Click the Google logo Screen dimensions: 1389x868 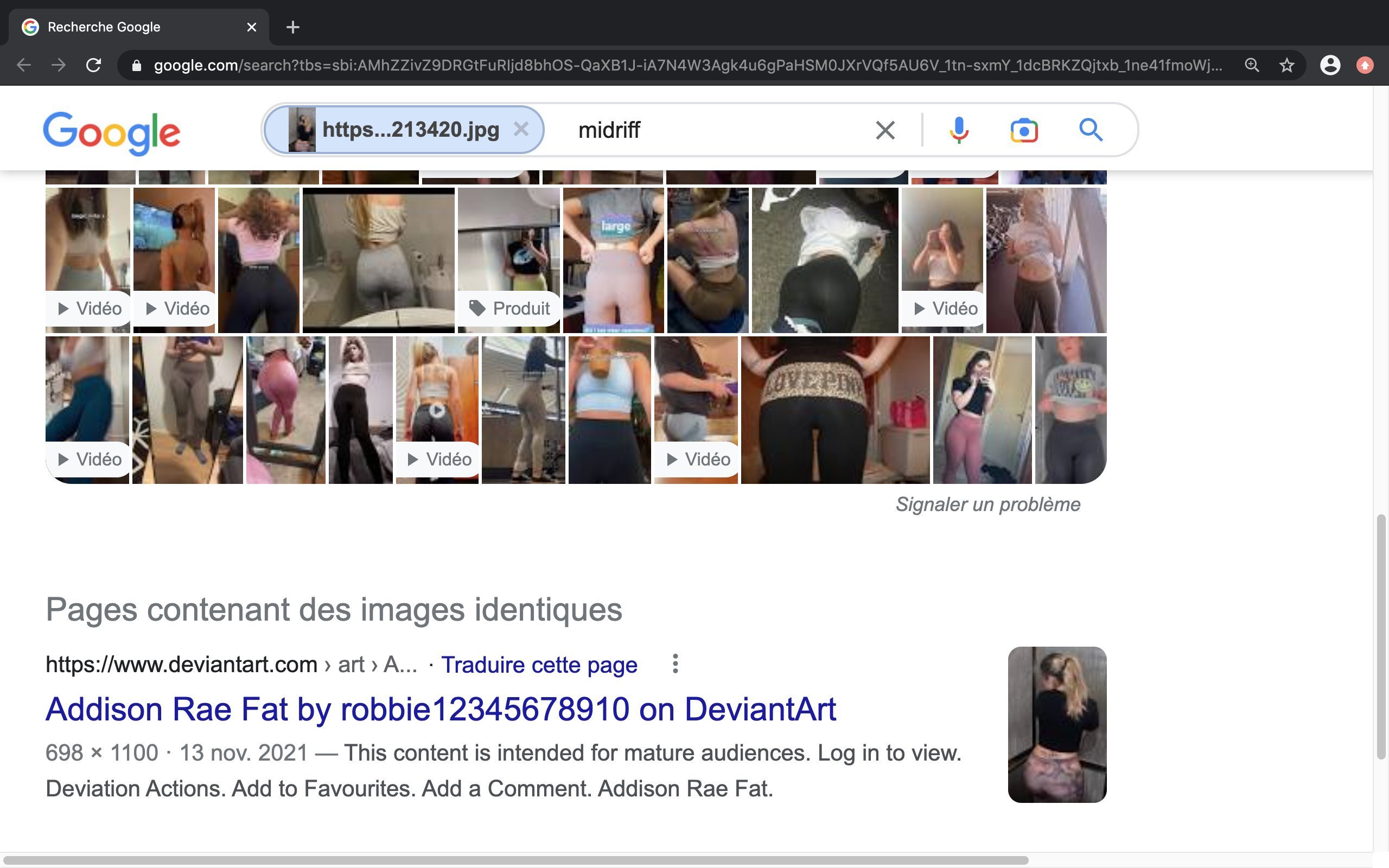click(112, 132)
